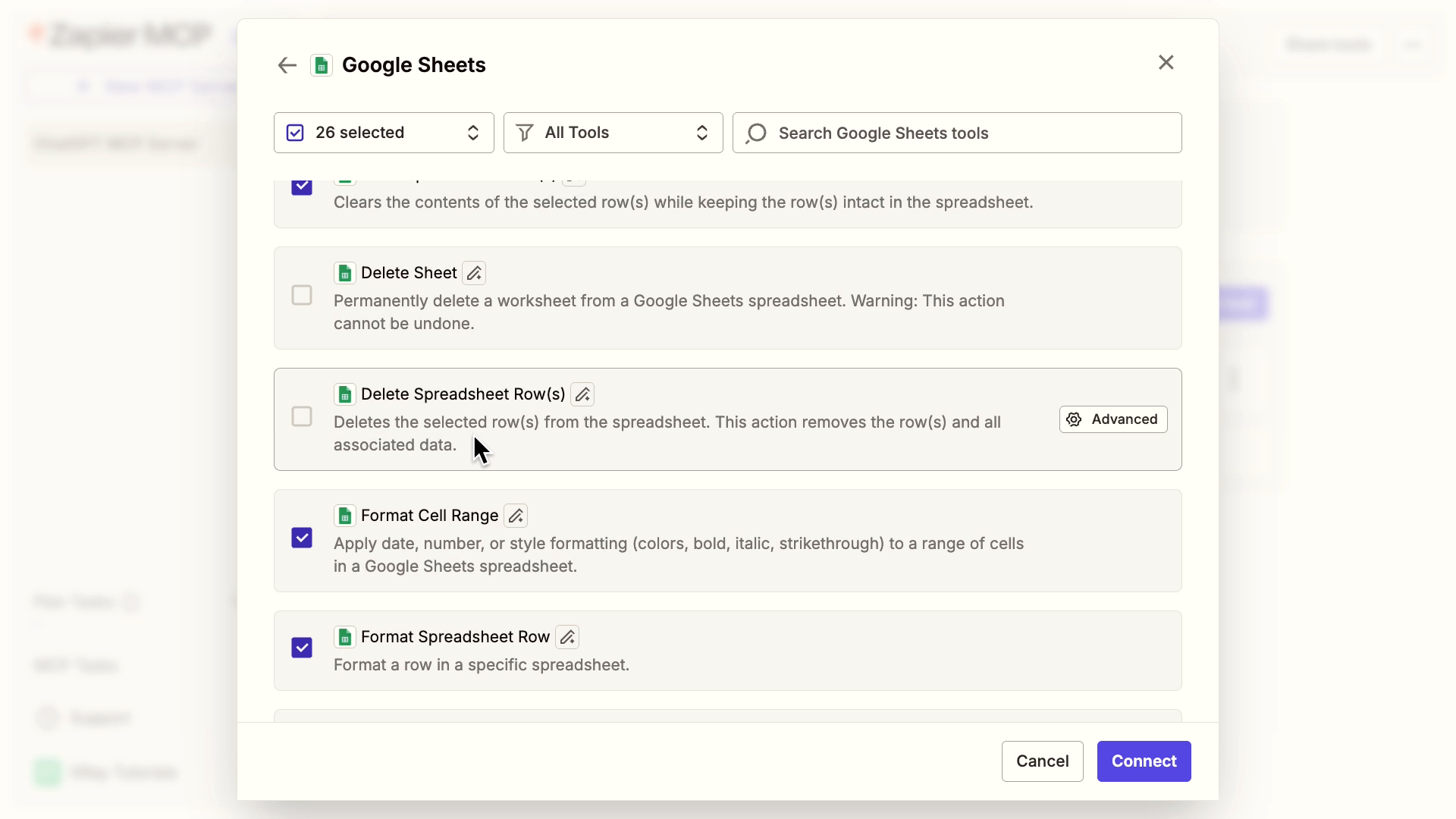Click the magnifier search icon
Screen dimensions: 1456x819
756,133
